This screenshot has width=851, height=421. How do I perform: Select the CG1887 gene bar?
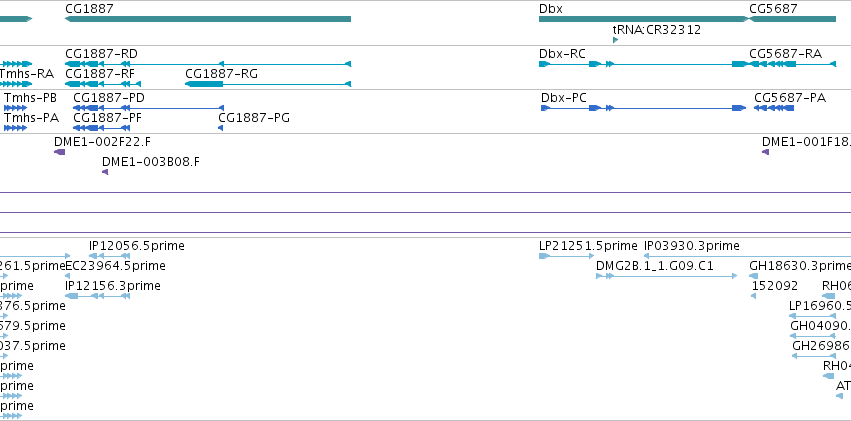click(208, 19)
